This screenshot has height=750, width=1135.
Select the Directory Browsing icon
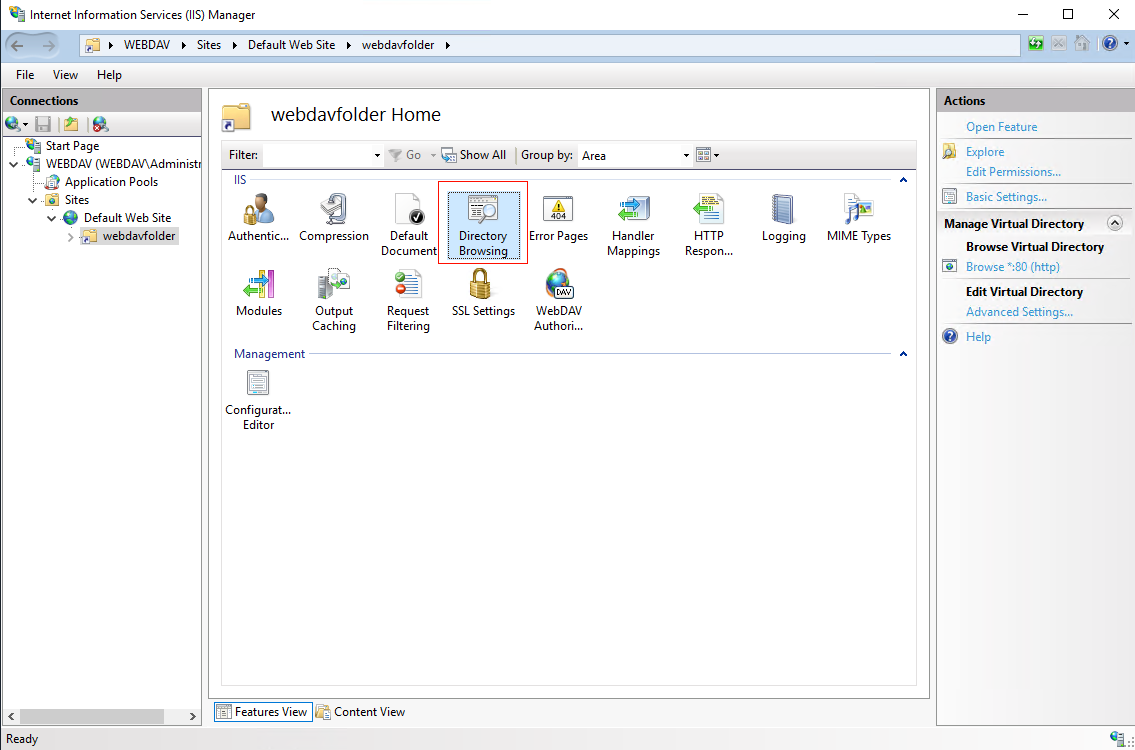click(483, 225)
